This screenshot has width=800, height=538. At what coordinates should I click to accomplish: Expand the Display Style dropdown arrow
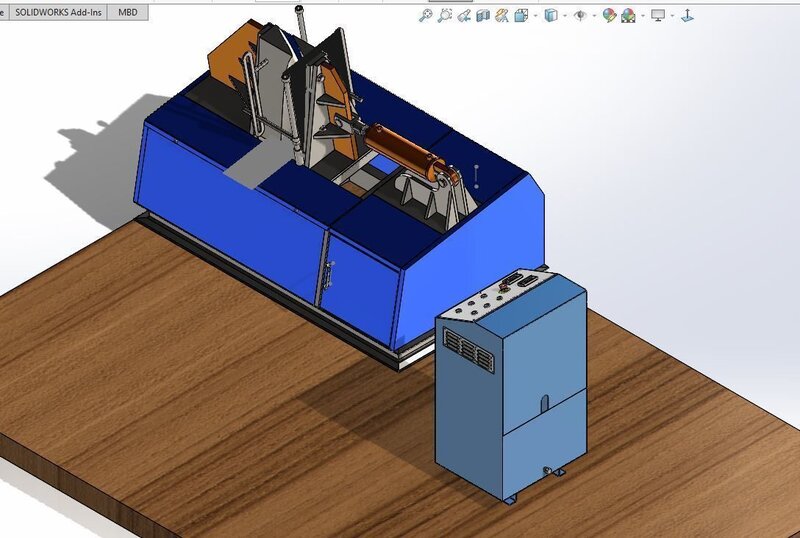tap(564, 16)
